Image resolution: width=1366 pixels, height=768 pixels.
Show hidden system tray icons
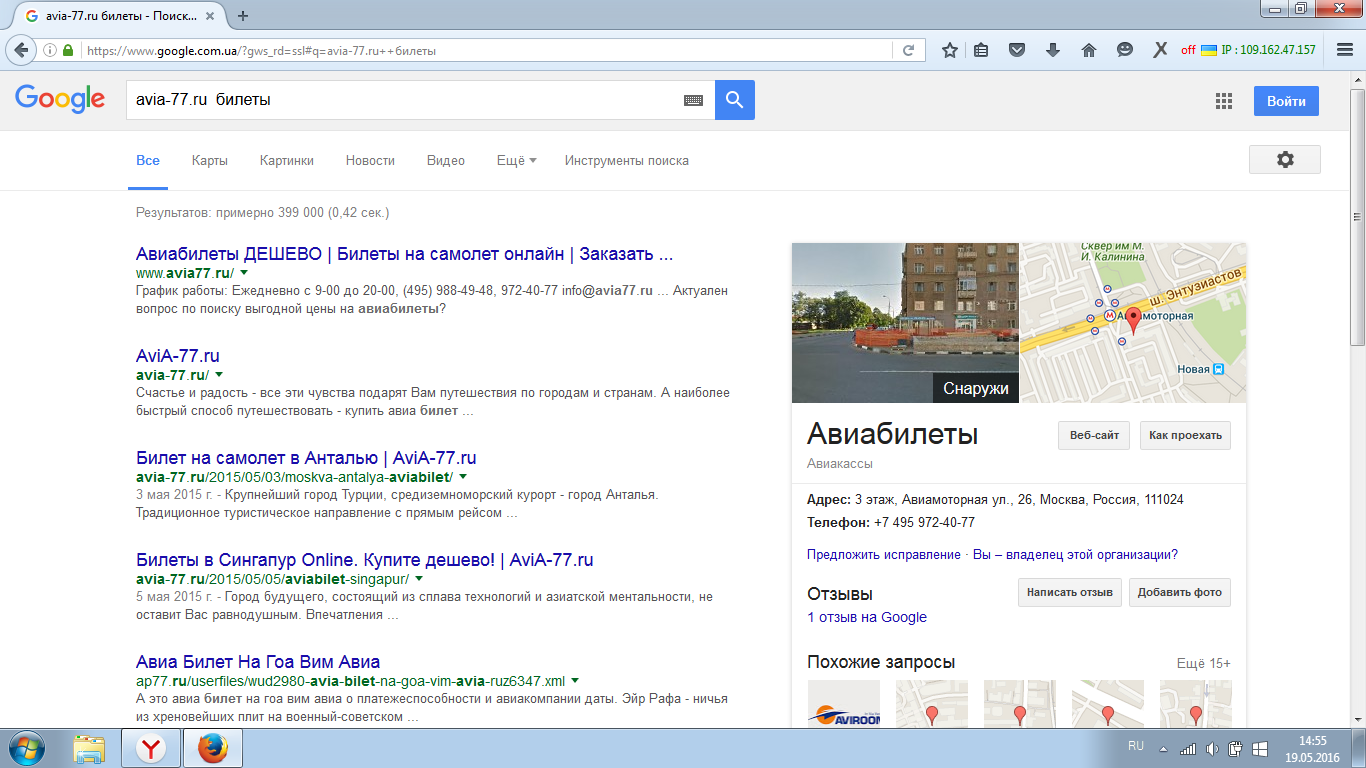[x=1162, y=748]
